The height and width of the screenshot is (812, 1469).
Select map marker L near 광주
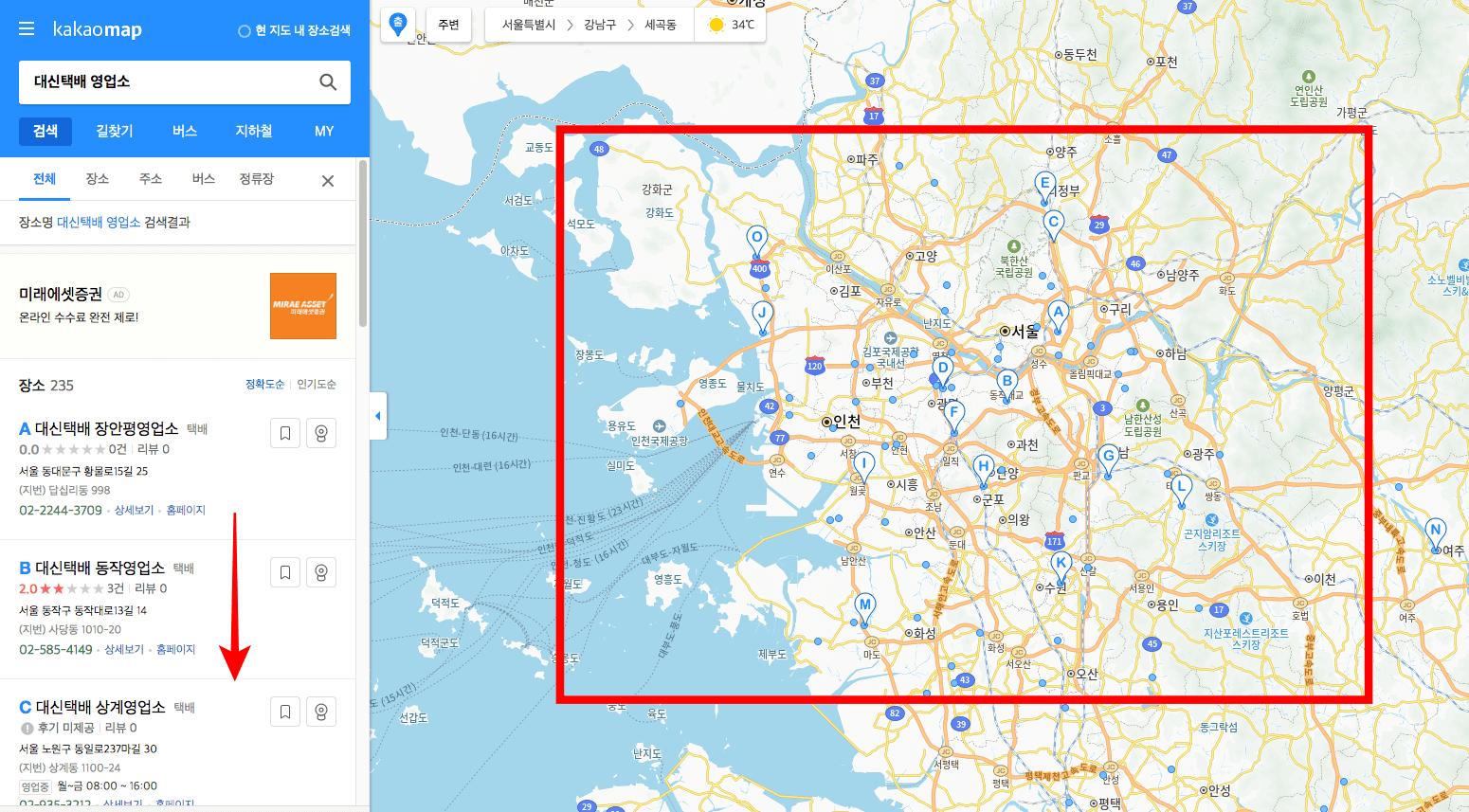[x=1180, y=491]
